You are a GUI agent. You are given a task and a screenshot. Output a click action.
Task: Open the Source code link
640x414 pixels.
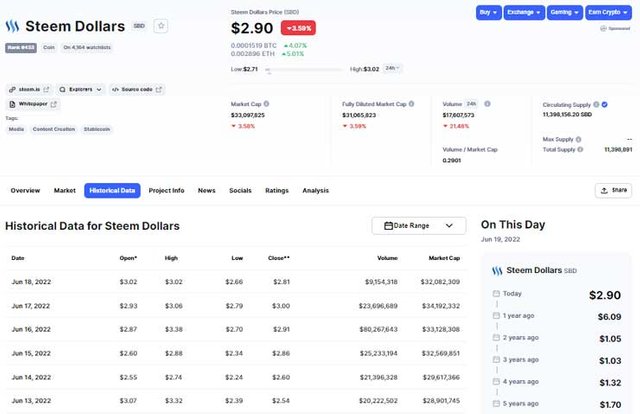point(137,89)
